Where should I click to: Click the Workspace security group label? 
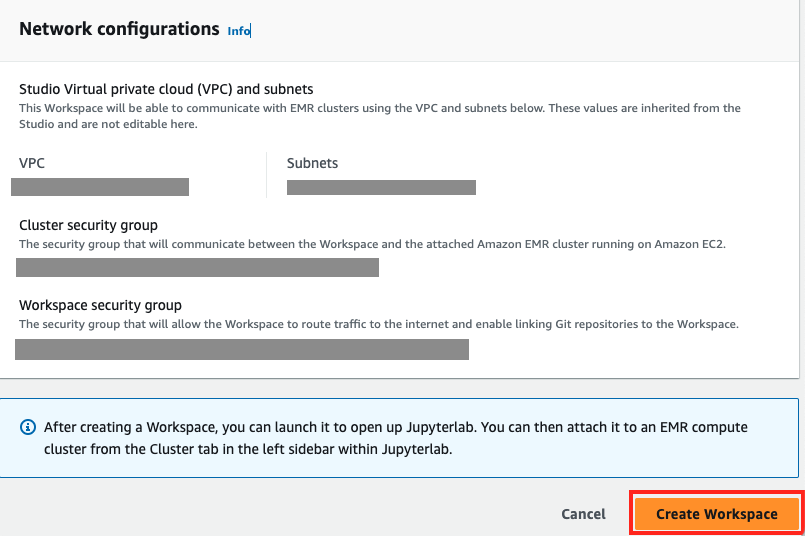[x=101, y=305]
